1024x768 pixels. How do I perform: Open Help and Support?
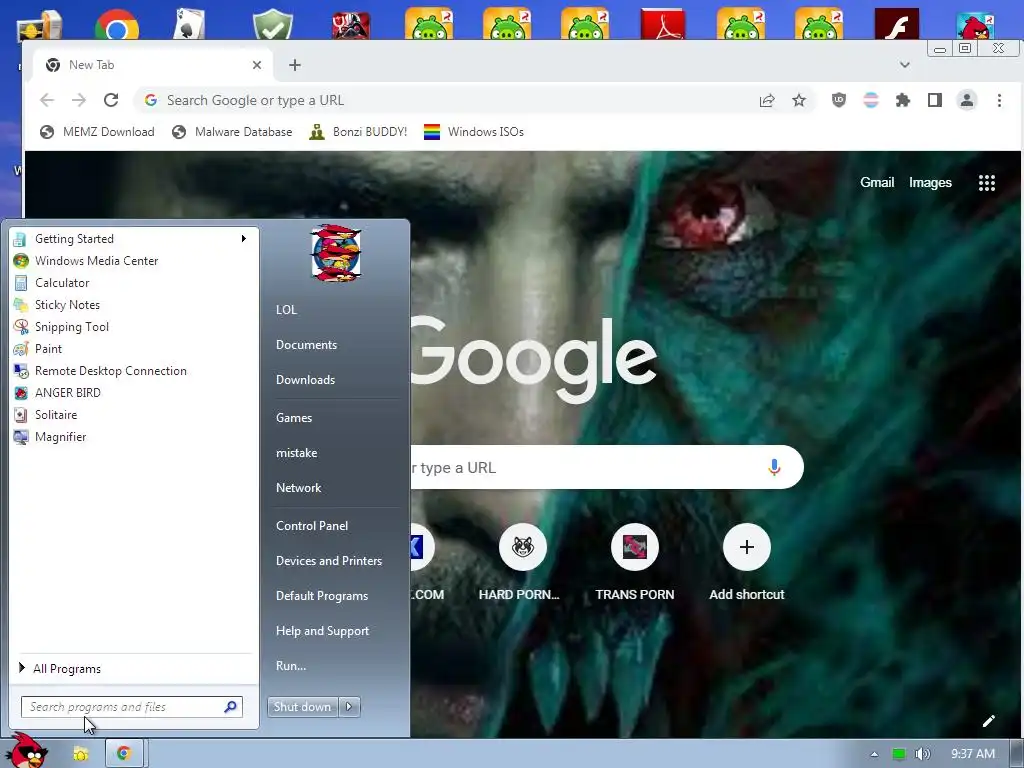coord(323,631)
